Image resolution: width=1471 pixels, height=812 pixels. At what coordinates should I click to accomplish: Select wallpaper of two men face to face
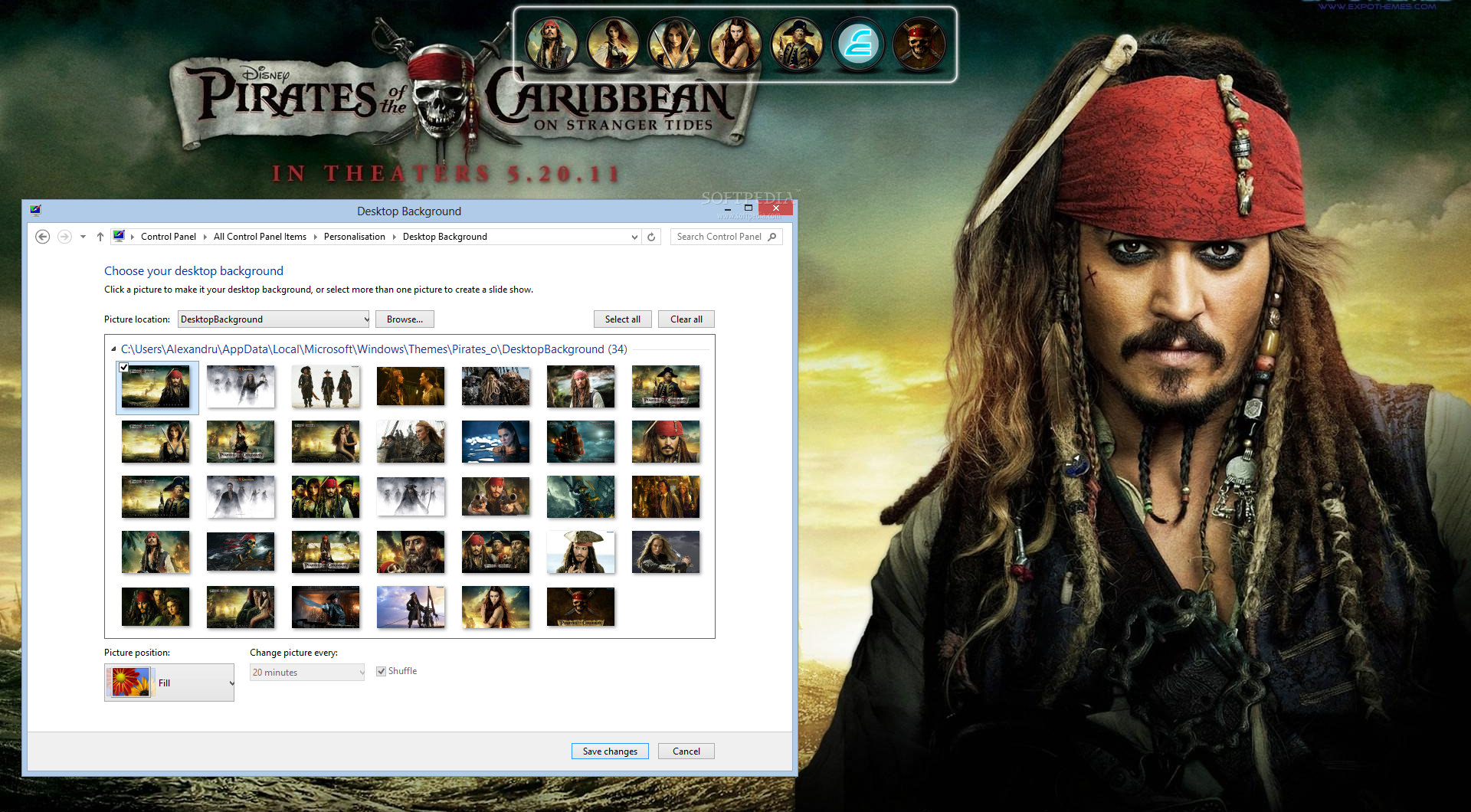click(411, 386)
